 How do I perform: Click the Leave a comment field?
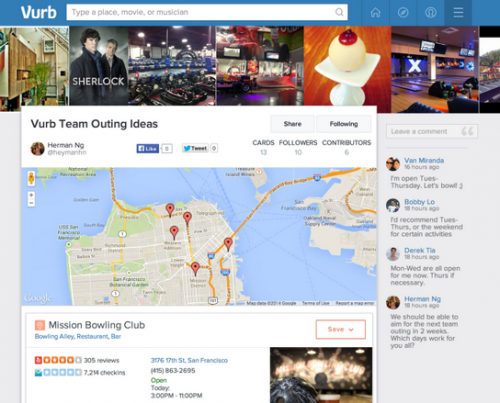click(432, 131)
